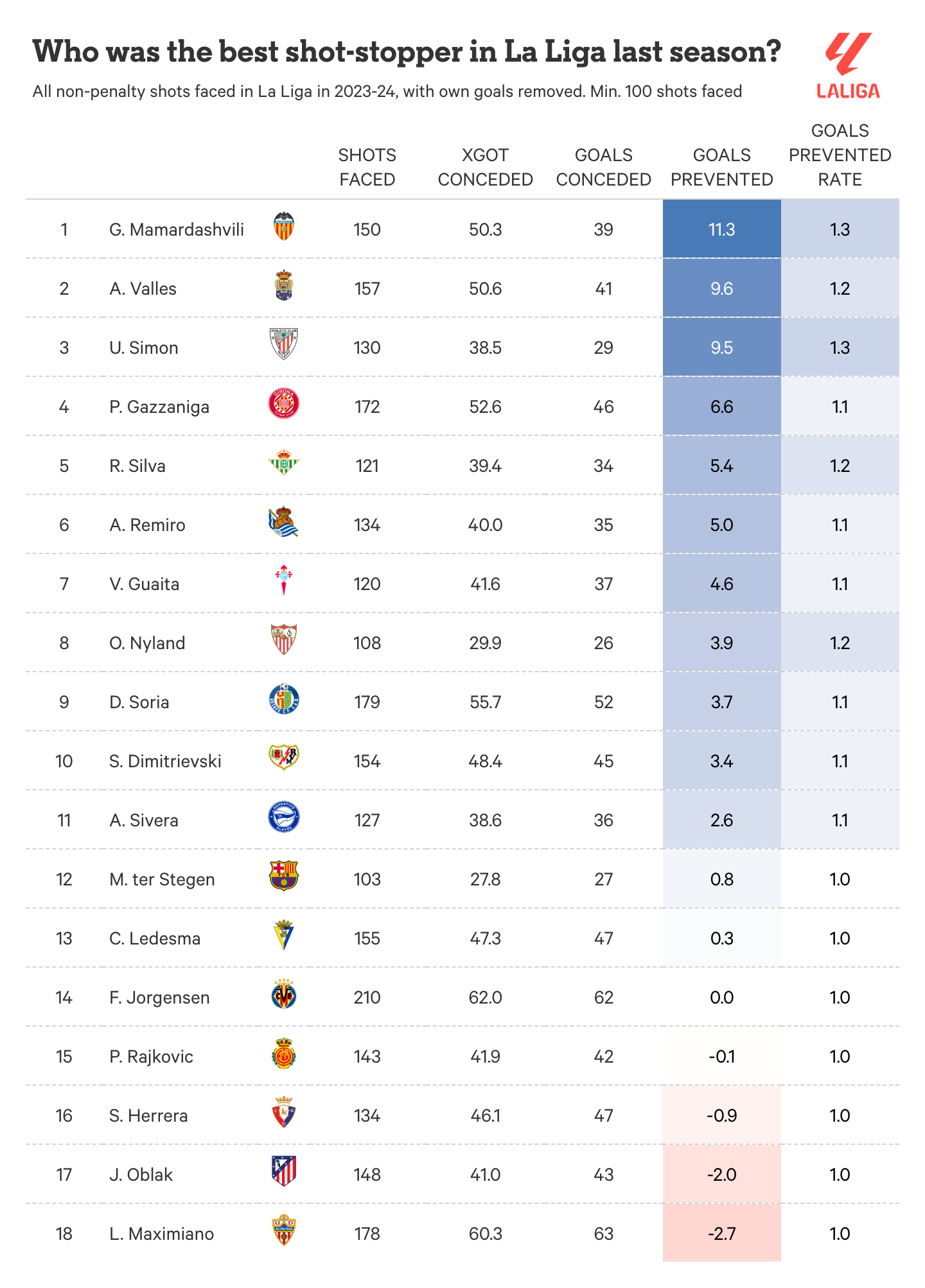Click the Barcelona crest beside M. ter Stegen

click(283, 876)
